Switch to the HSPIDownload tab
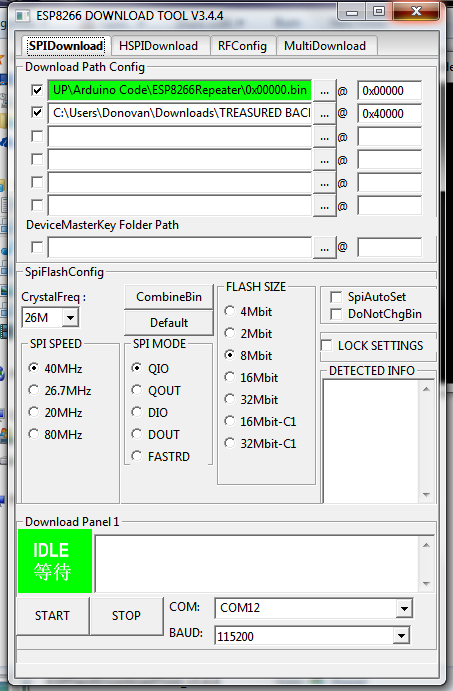The height and width of the screenshot is (691, 453). tap(160, 46)
